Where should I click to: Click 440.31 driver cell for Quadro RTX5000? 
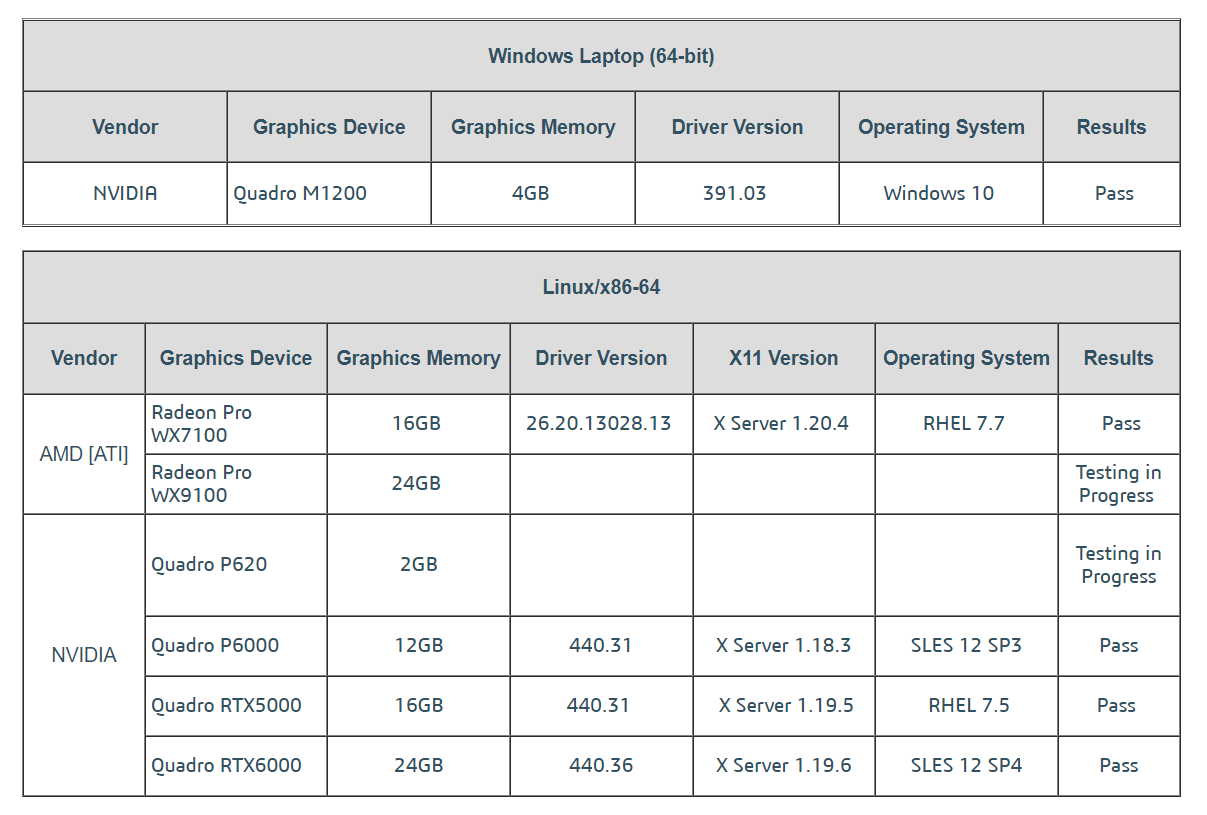(601, 706)
